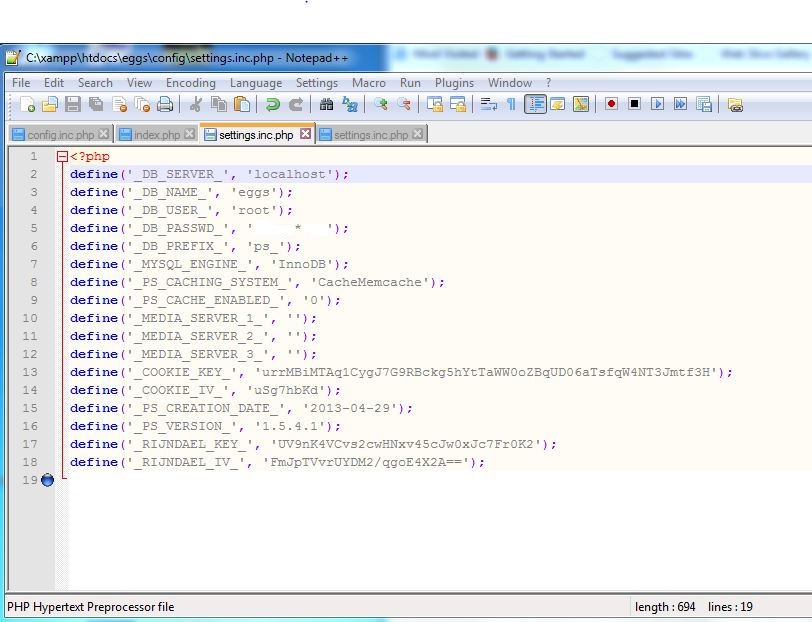Open the Encoding menu
Viewport: 812px width, 622px height.
191,83
